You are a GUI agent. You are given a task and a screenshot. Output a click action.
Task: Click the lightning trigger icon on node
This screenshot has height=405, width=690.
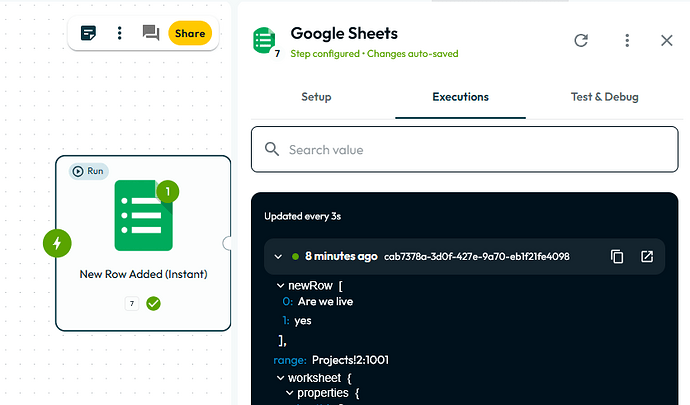coord(57,243)
